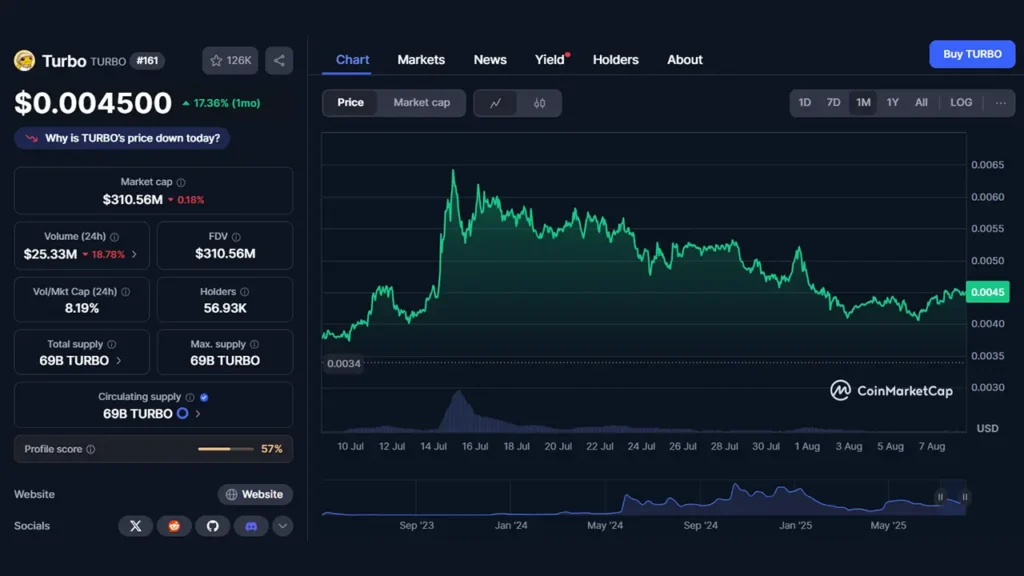Click the $0.004500 price text

pyautogui.click(x=93, y=103)
